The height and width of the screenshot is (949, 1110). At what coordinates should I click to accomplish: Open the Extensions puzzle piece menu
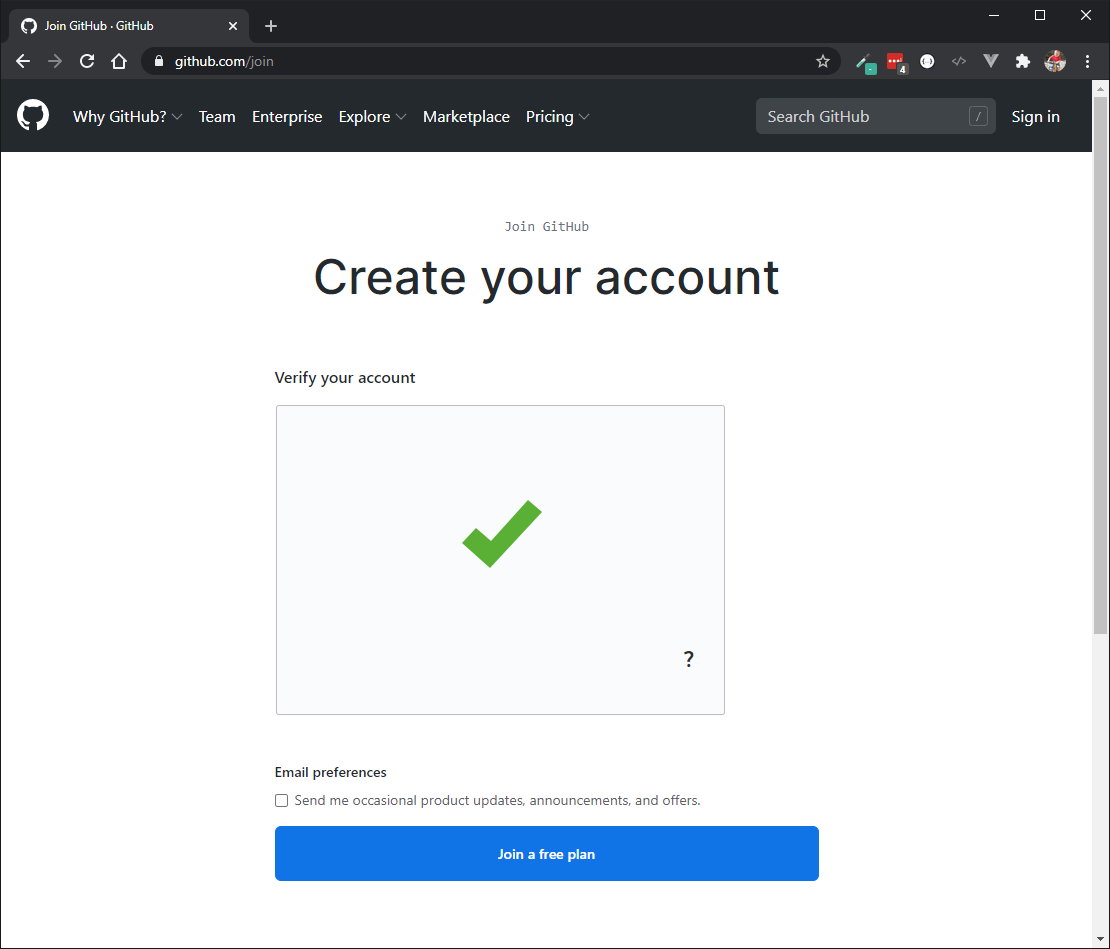[x=1022, y=62]
